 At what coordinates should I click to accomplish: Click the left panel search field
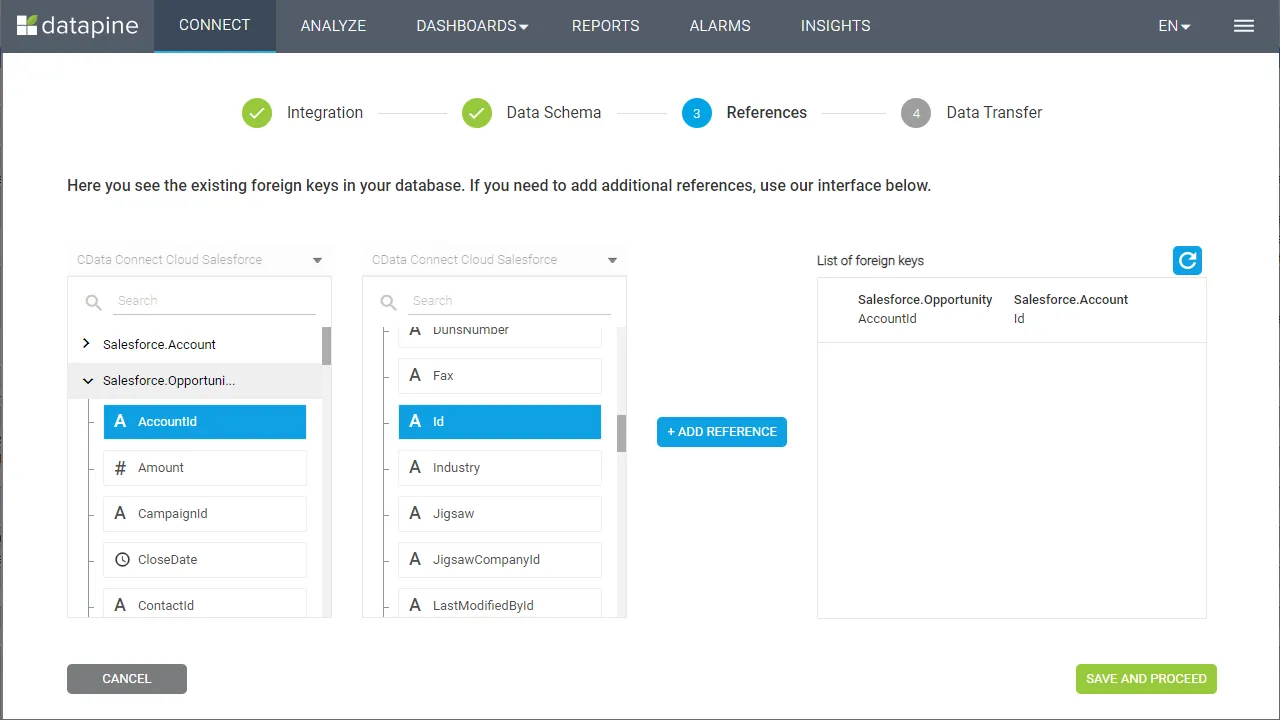[x=215, y=300]
